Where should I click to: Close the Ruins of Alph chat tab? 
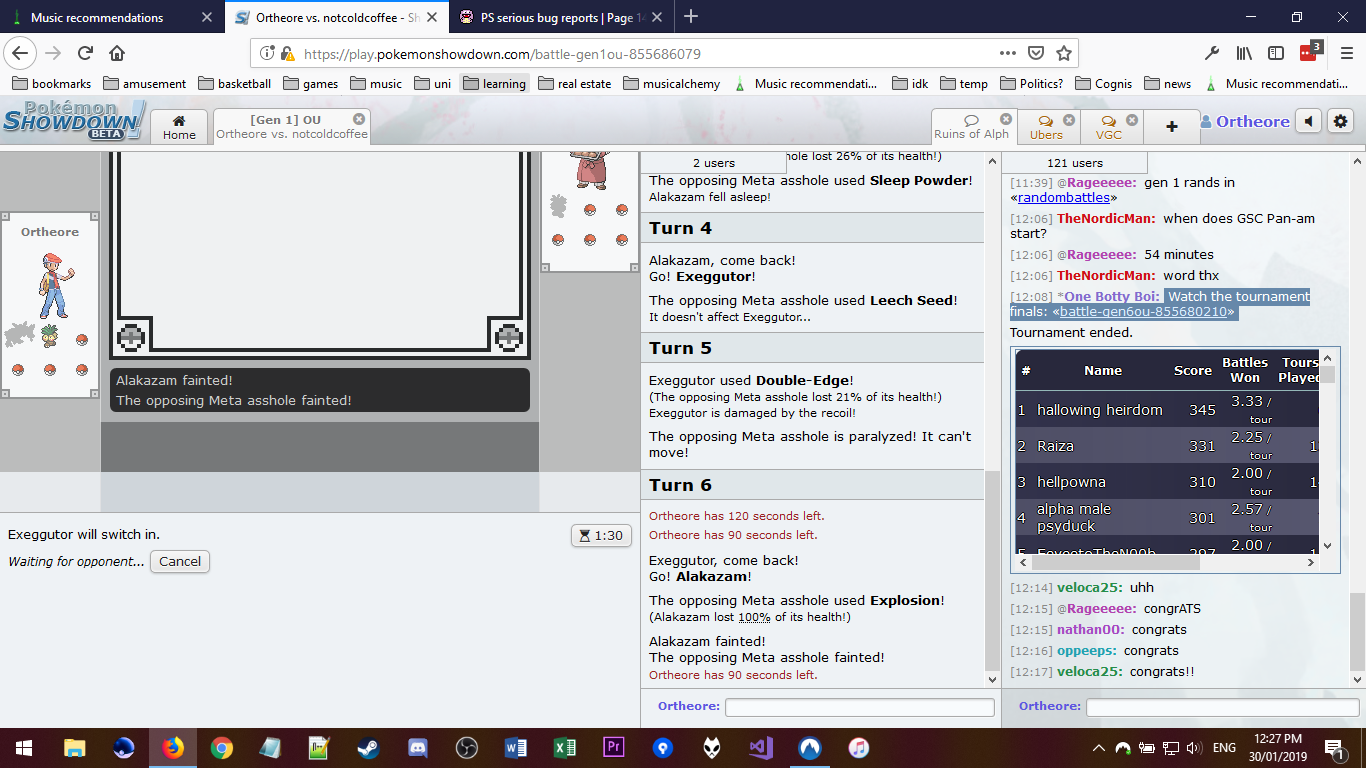[1006, 119]
